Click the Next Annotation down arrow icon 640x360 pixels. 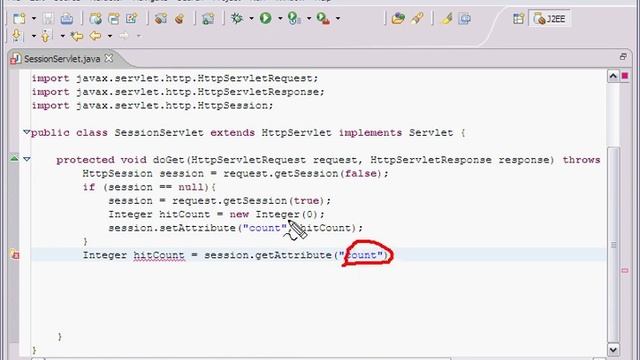[x=17, y=36]
